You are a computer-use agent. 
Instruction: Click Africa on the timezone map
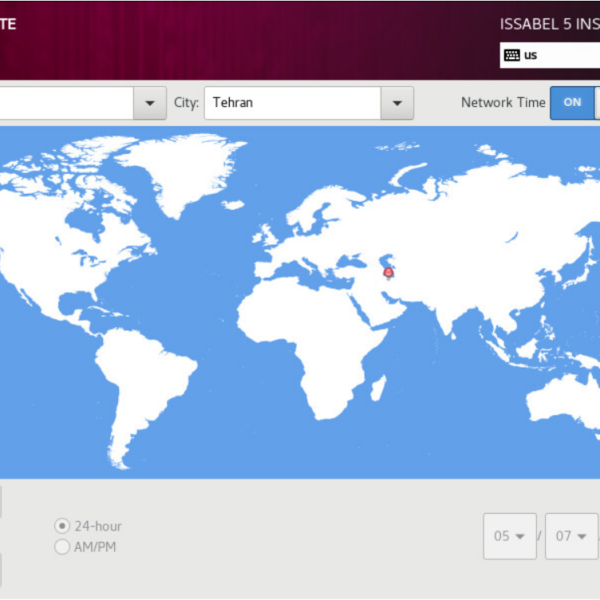tap(310, 350)
